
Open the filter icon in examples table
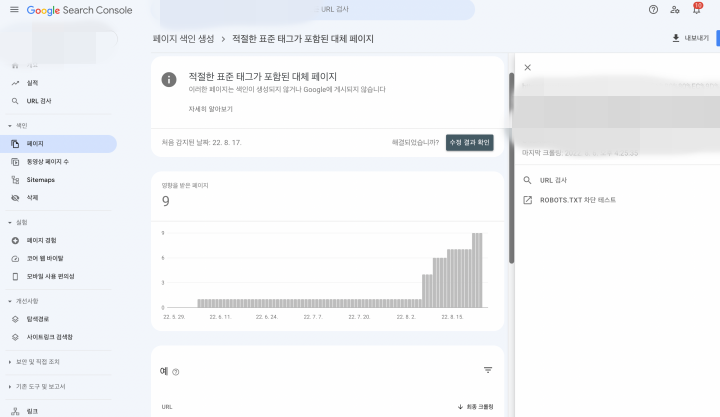pos(488,370)
